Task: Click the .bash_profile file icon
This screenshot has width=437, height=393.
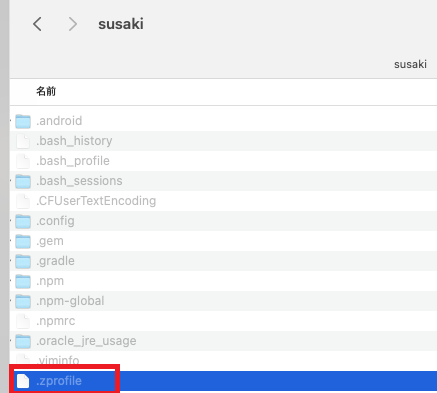Action: (x=23, y=161)
